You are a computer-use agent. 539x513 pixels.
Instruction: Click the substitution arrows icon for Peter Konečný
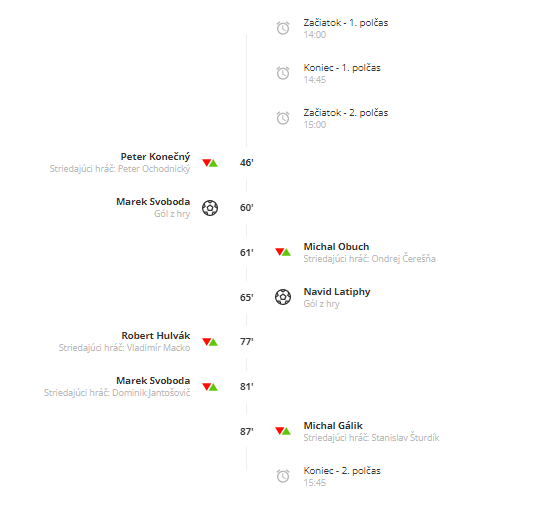(210, 163)
